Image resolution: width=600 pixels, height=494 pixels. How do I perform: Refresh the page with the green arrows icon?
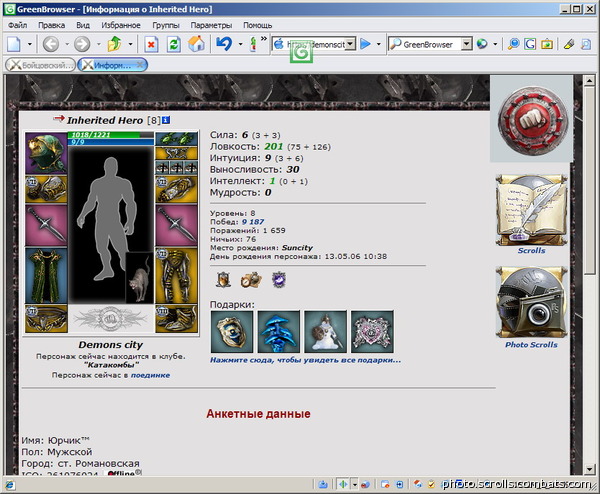(174, 44)
